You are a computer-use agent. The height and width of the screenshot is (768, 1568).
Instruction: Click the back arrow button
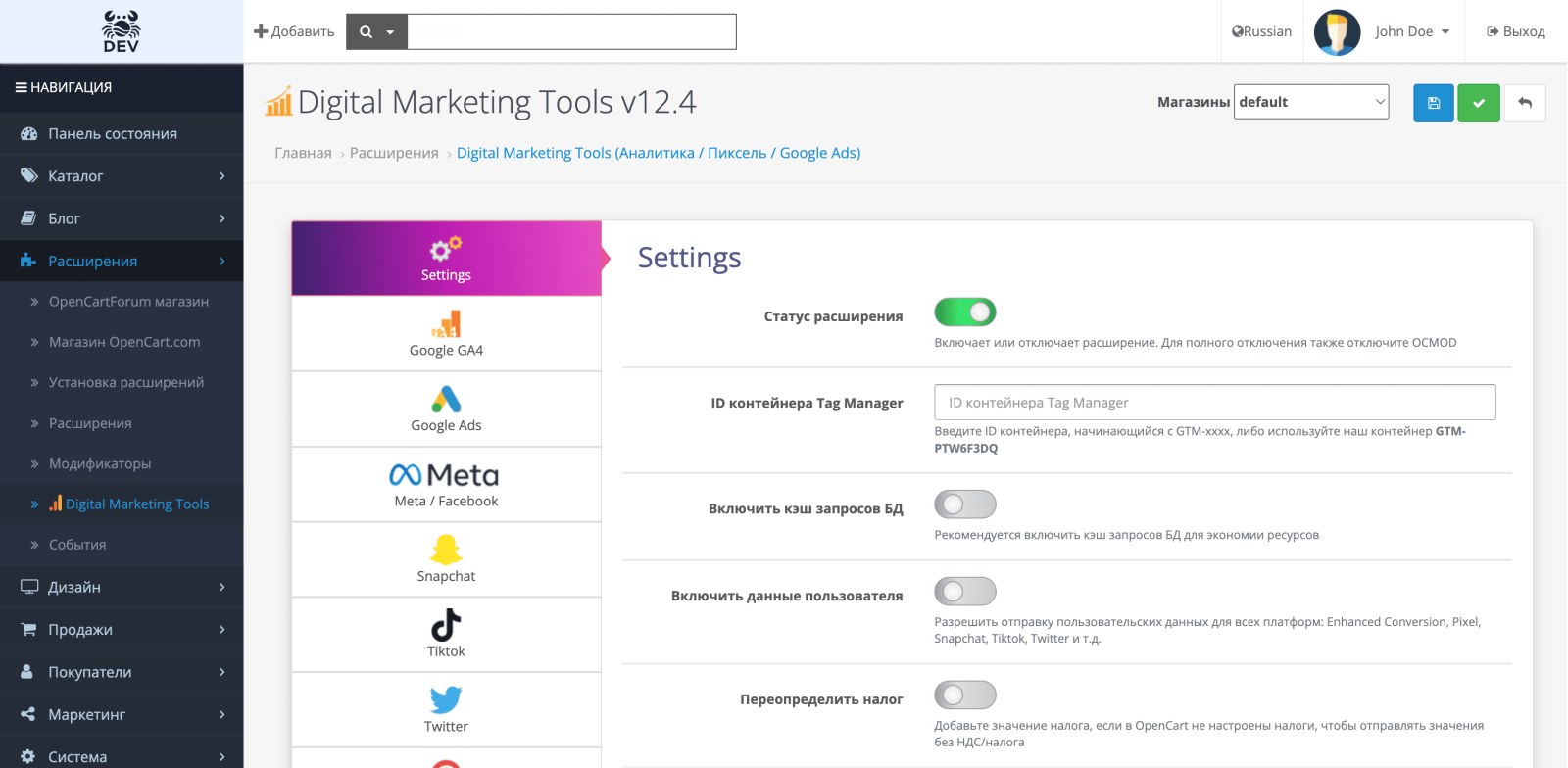[x=1525, y=103]
